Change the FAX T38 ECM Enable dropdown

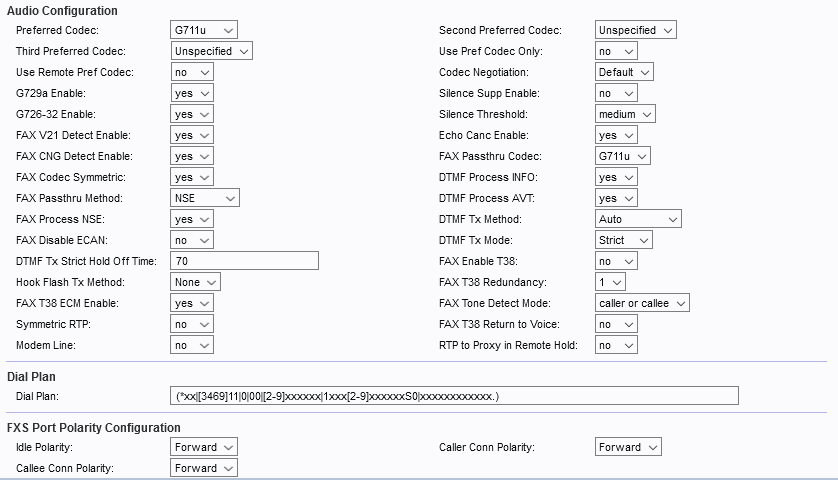(x=192, y=303)
